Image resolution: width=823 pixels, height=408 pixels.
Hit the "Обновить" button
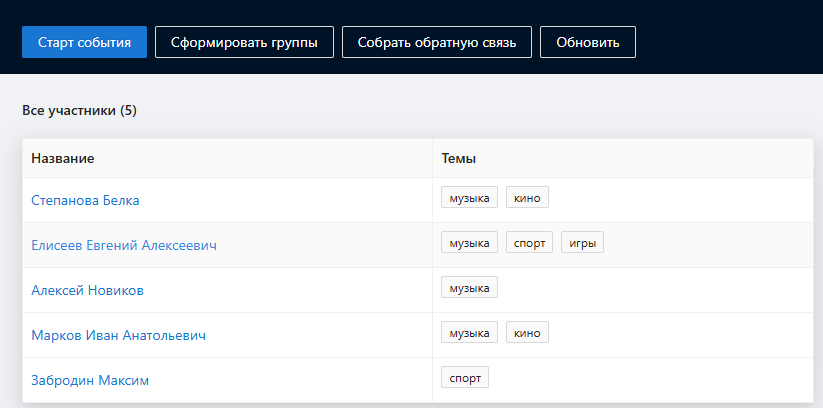click(588, 42)
